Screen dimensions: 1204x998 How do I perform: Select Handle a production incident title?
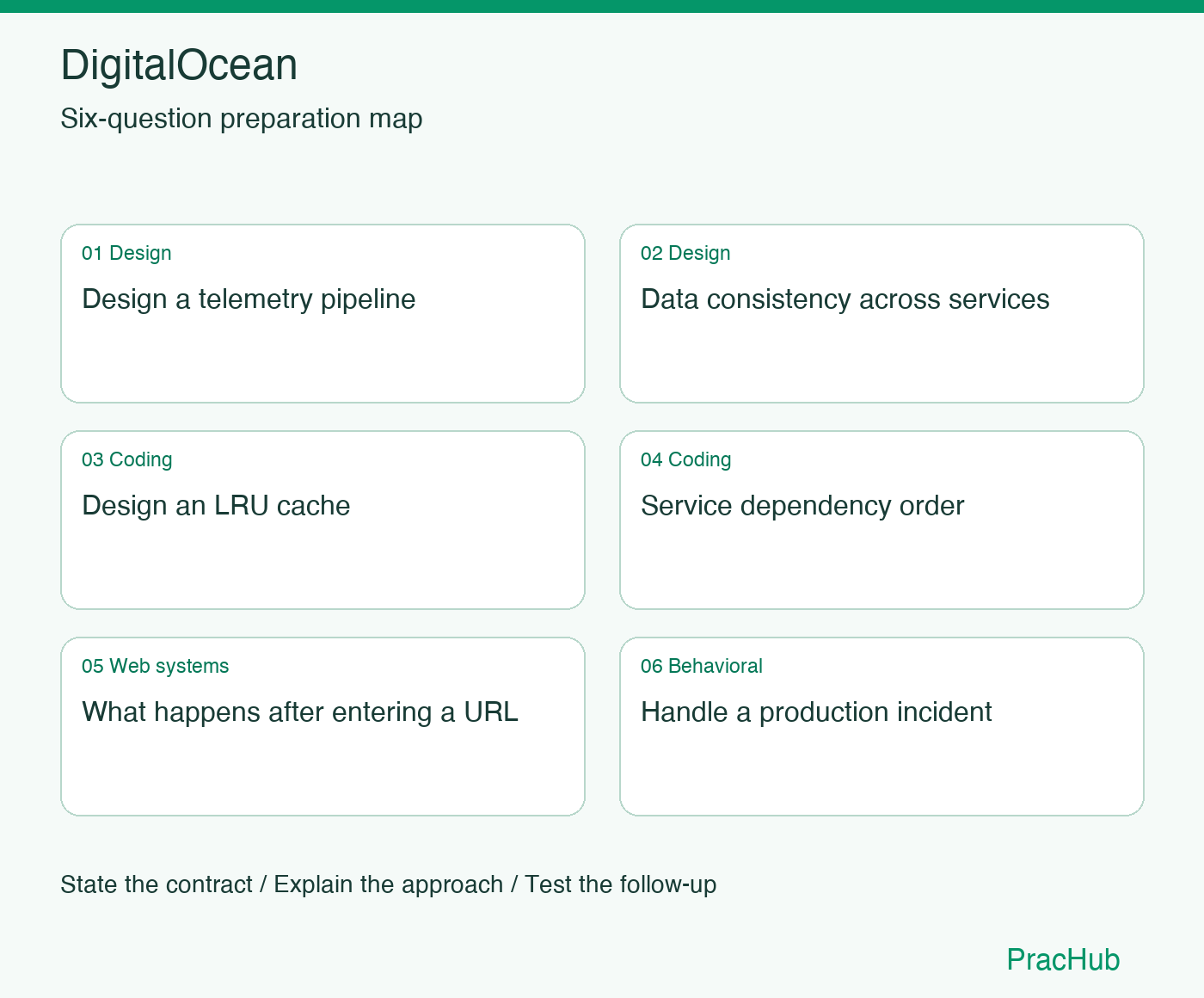(x=816, y=712)
